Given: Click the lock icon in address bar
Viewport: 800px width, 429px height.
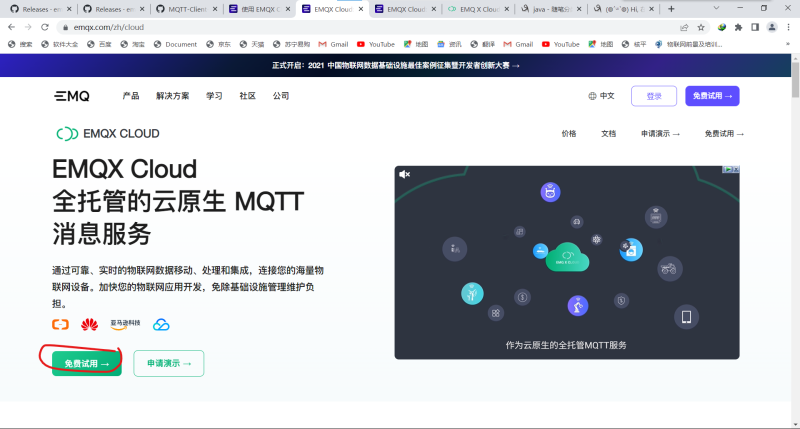Looking at the screenshot, I should pyautogui.click(x=65, y=27).
